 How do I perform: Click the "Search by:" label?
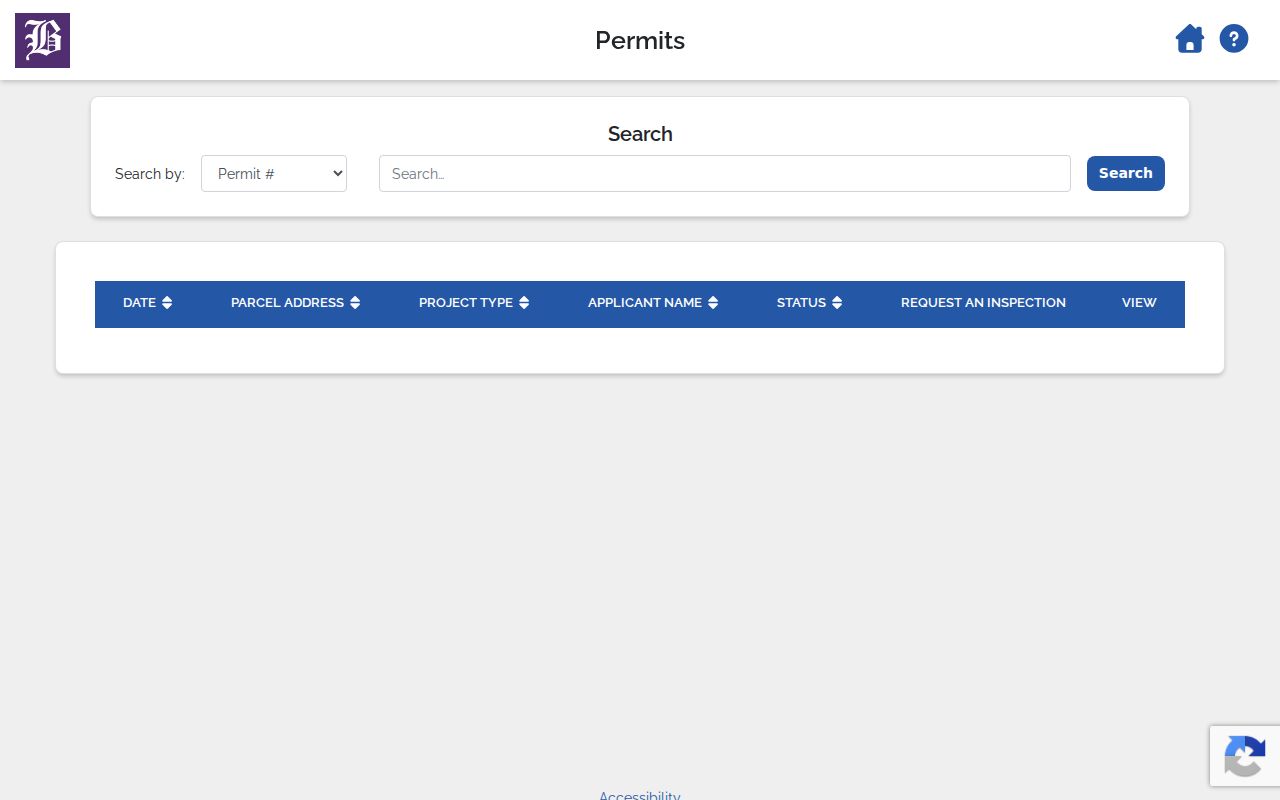pos(150,174)
